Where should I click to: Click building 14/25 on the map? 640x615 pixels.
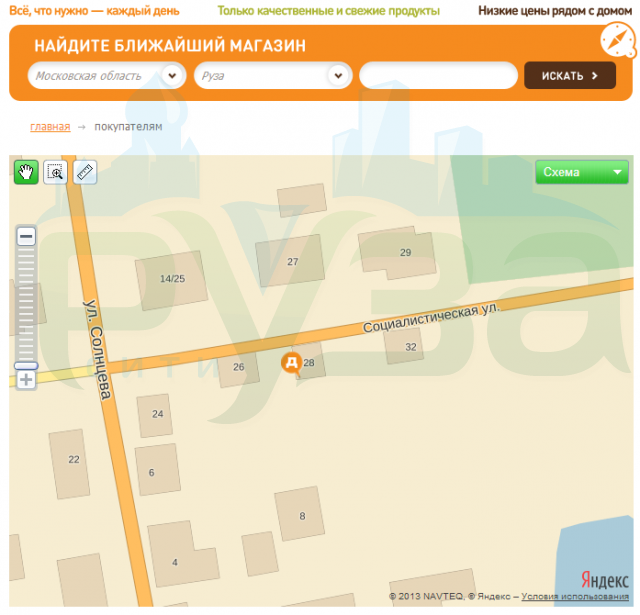[172, 279]
